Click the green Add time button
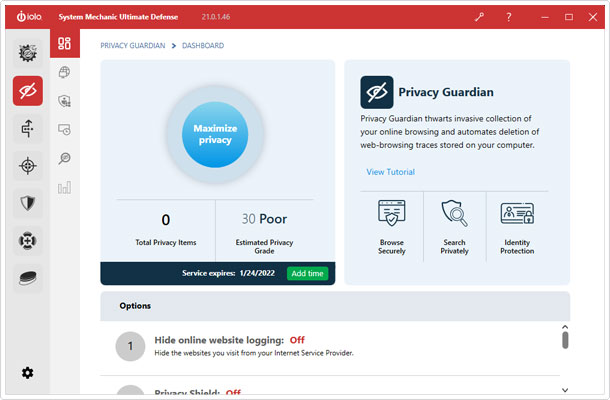 coord(307,273)
